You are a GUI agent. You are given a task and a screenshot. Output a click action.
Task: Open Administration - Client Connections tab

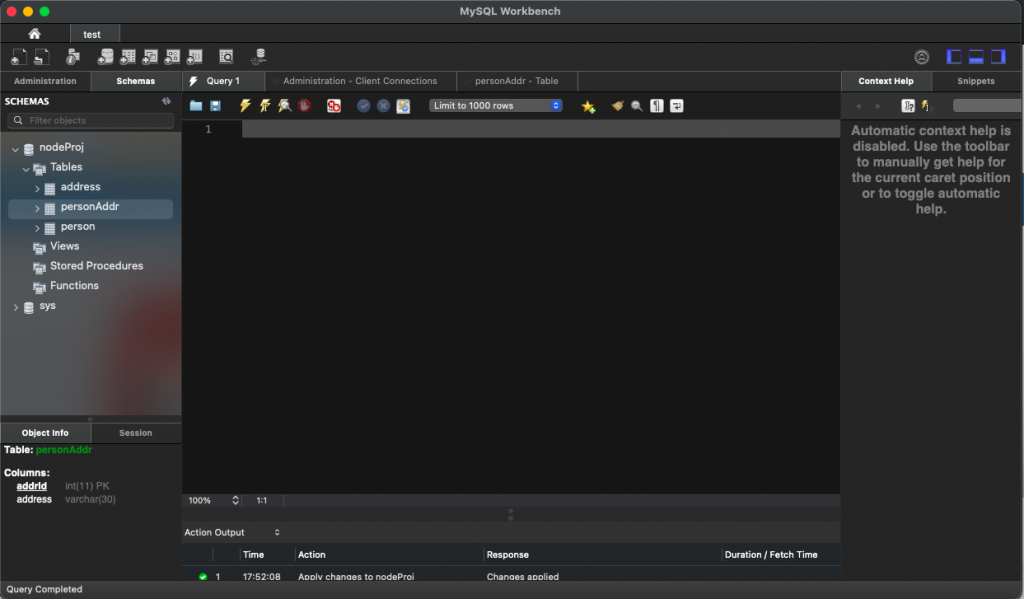pos(360,81)
